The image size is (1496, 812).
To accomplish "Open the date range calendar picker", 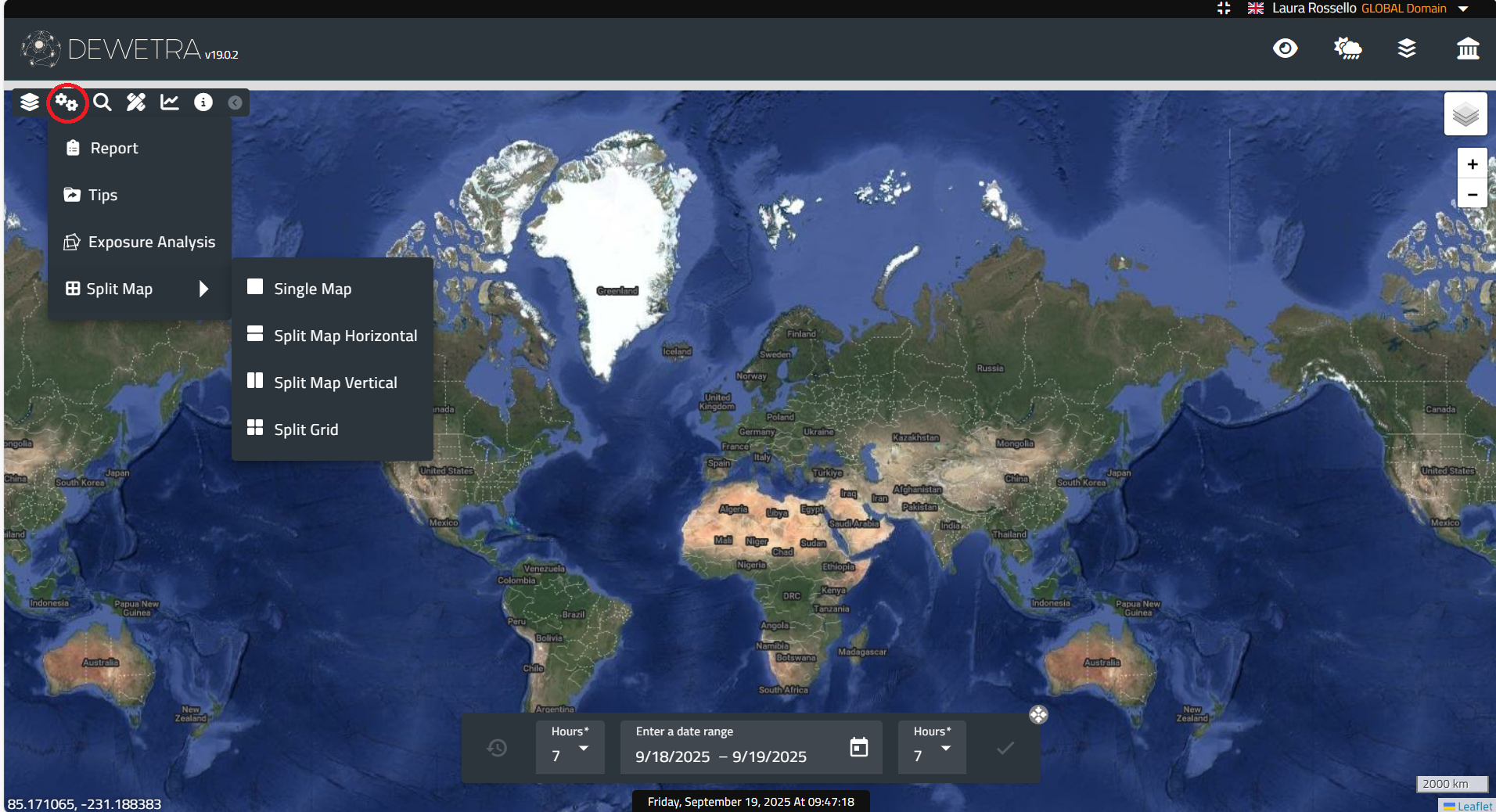I will pos(859,748).
